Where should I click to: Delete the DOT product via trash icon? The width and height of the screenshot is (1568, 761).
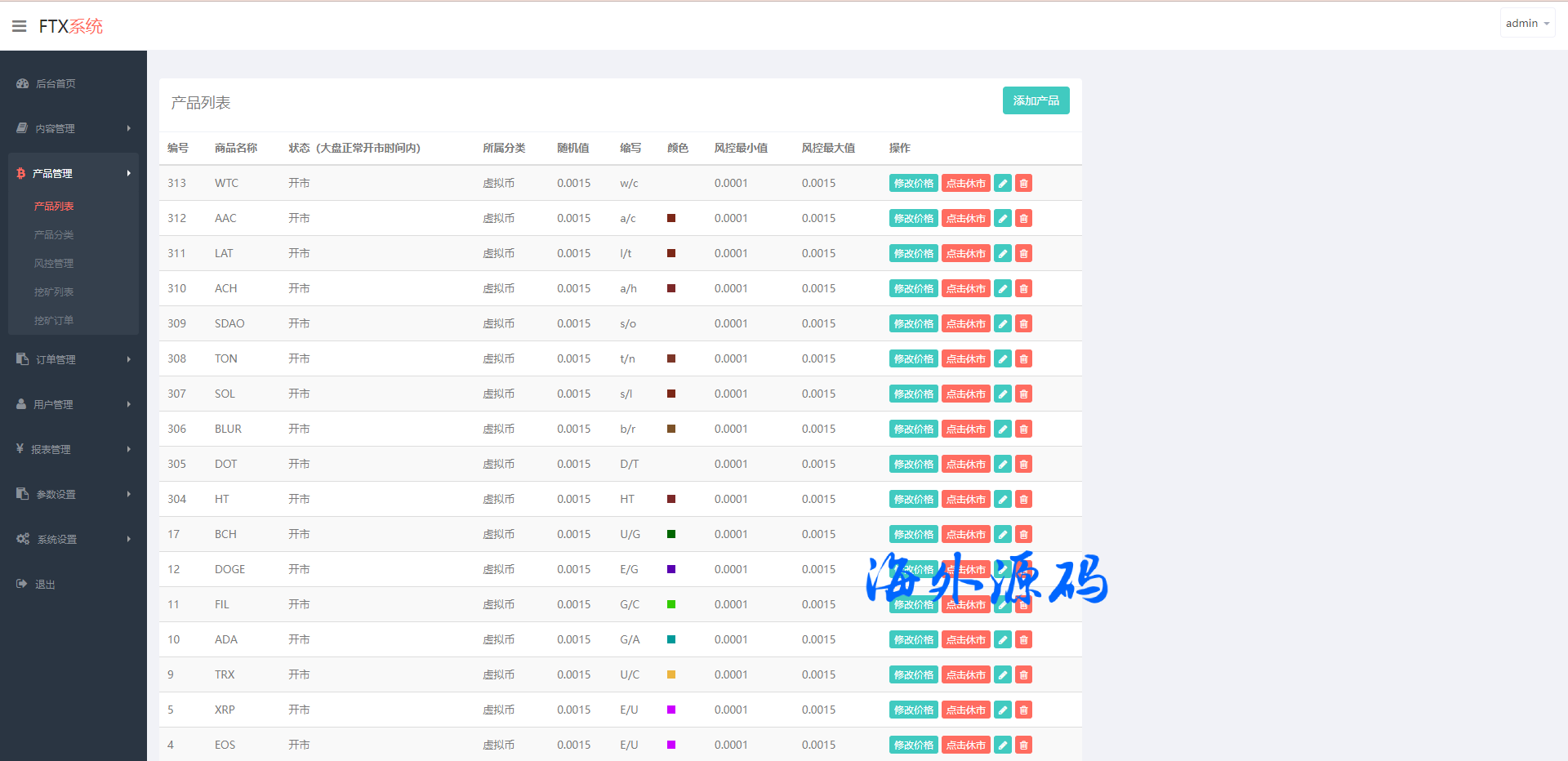(1023, 465)
